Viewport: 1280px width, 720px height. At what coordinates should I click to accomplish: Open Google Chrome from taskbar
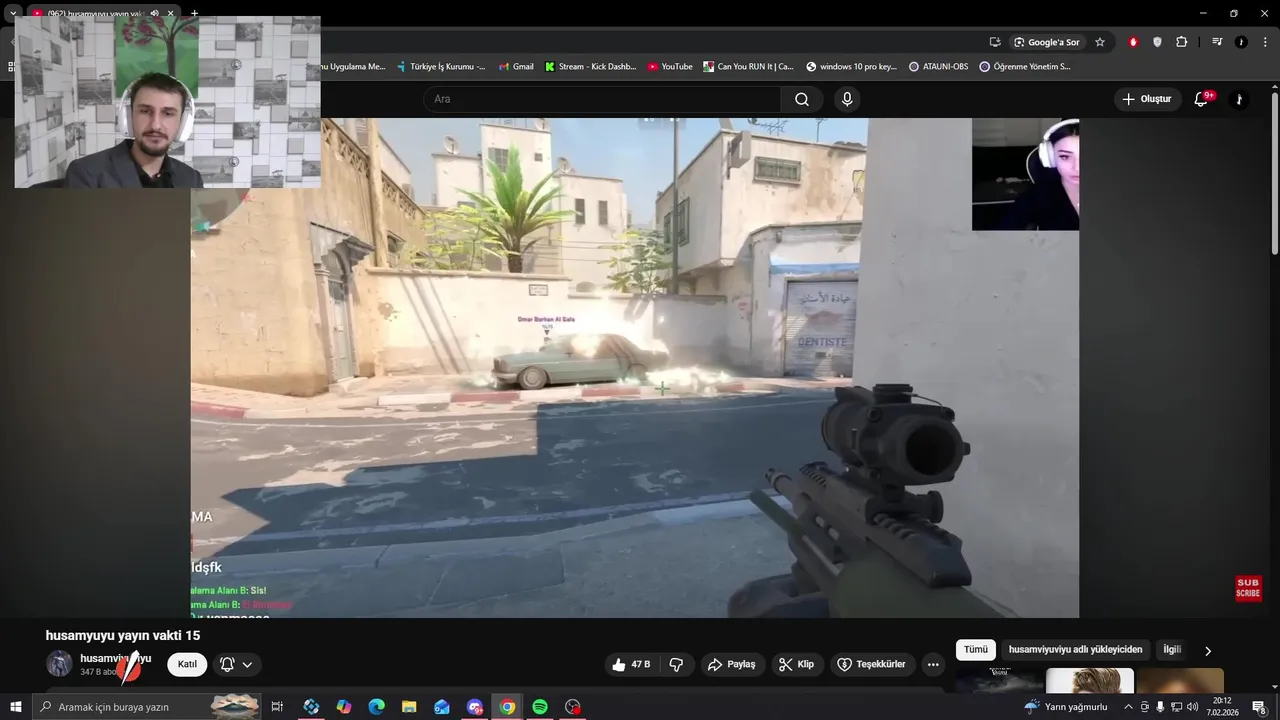click(507, 707)
